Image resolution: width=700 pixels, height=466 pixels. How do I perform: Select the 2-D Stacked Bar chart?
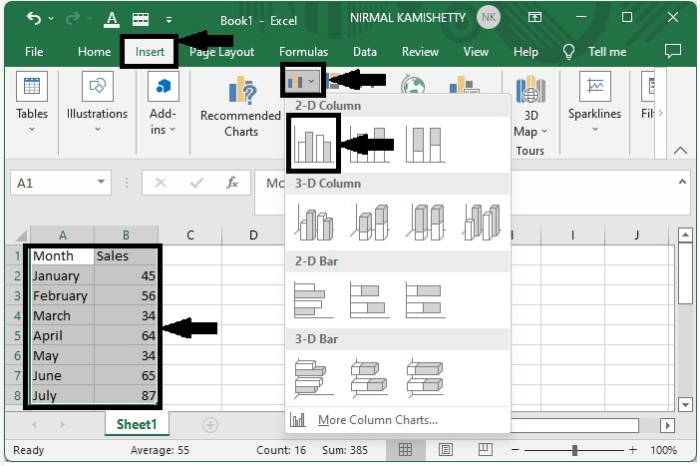click(x=369, y=300)
